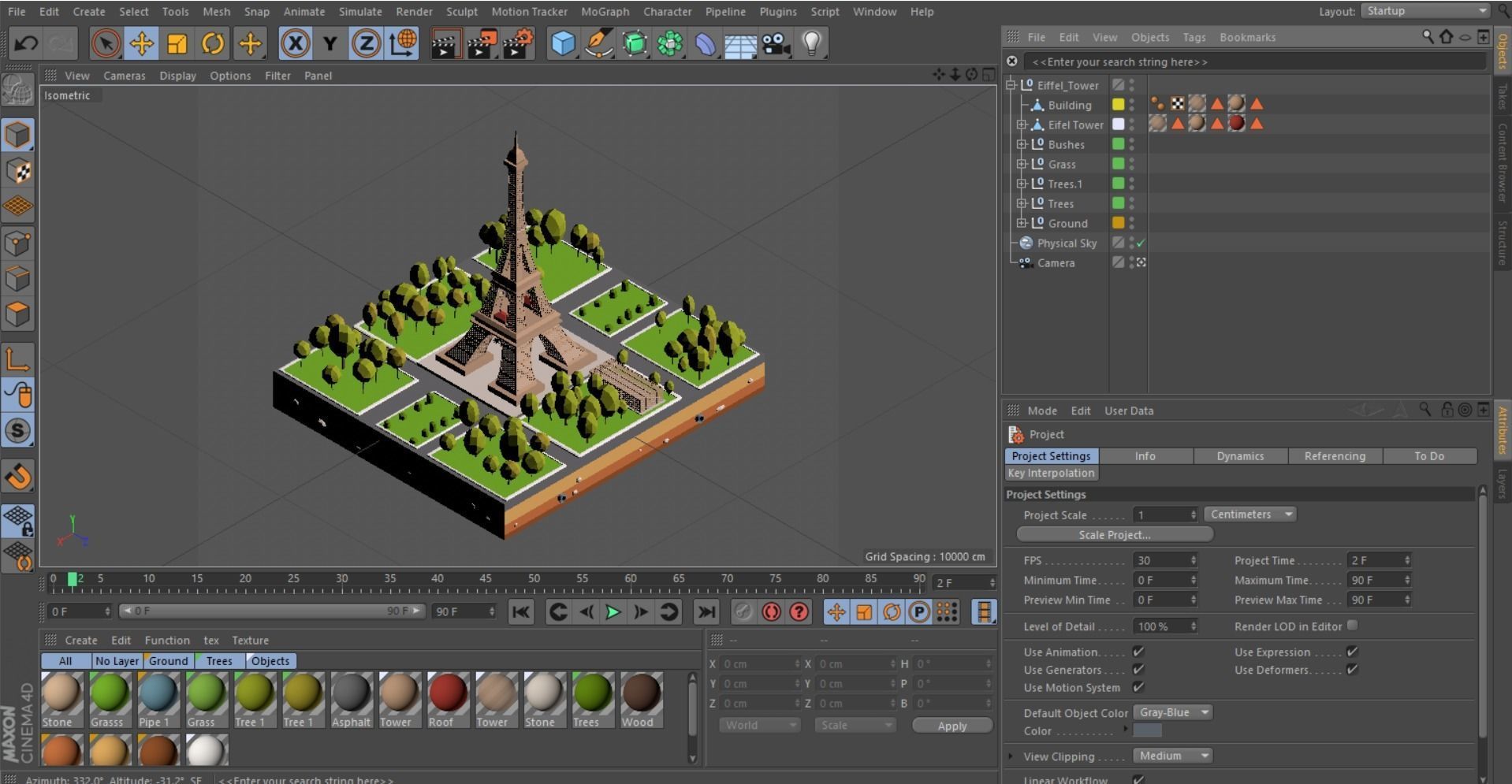This screenshot has height=784, width=1512.
Task: Go to start of animation
Action: tap(521, 612)
